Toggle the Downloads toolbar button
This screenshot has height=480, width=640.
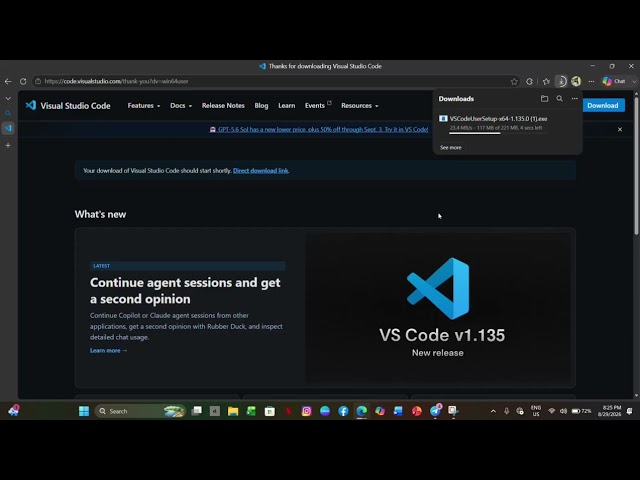561,81
